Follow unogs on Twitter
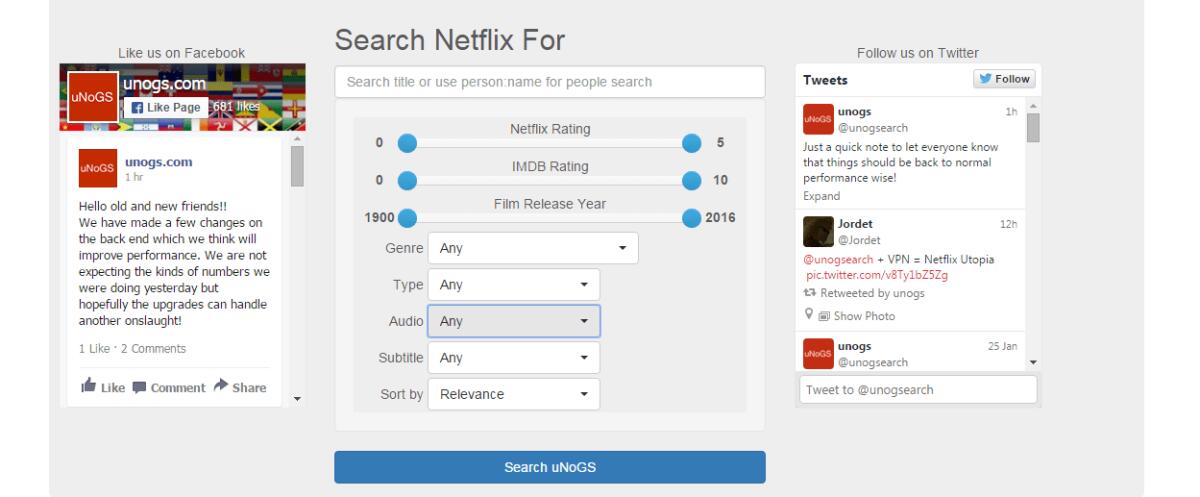This screenshot has height=497, width=1200. tap(1004, 79)
